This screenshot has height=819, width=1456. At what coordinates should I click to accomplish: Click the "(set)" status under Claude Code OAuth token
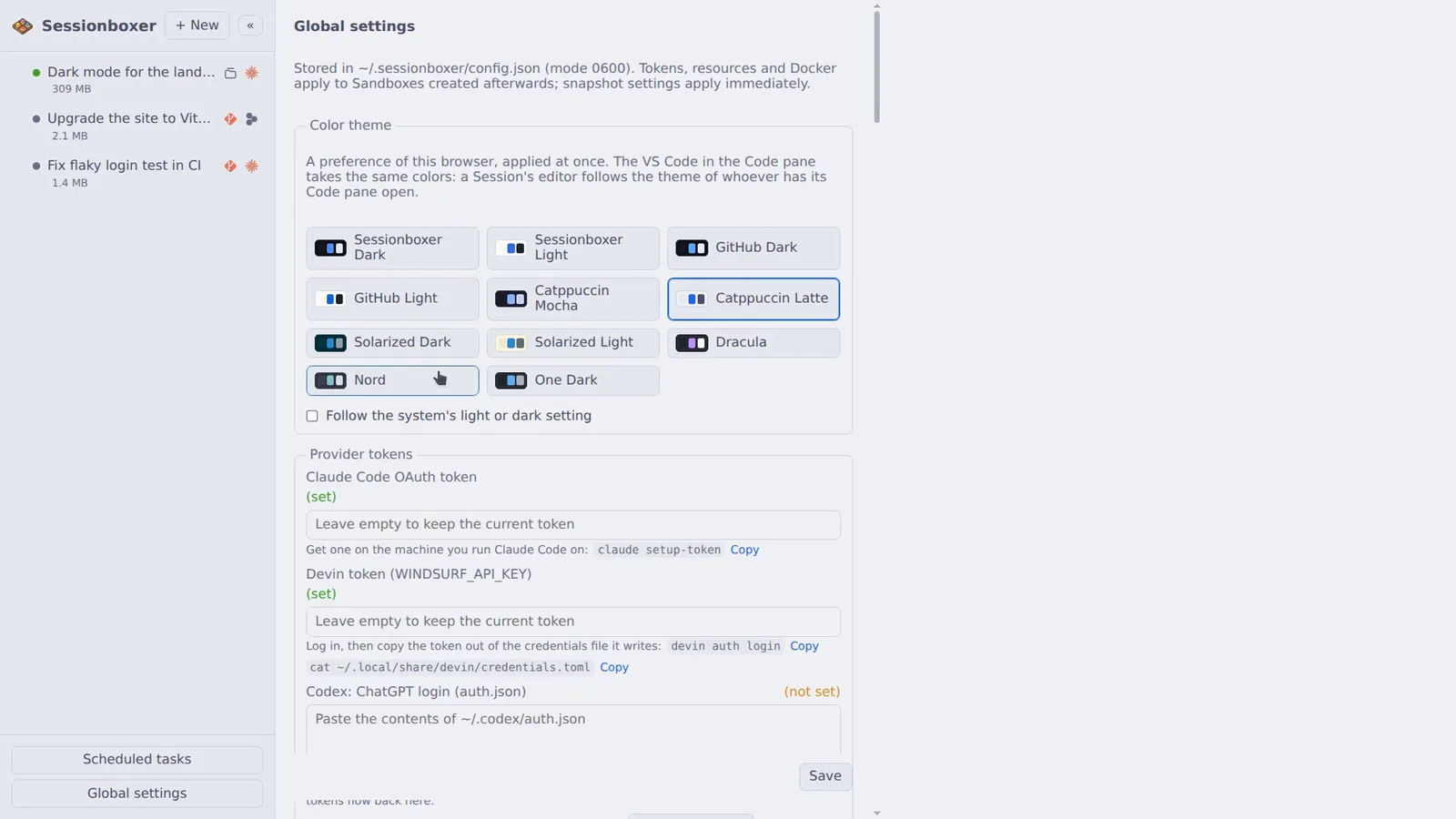[321, 497]
